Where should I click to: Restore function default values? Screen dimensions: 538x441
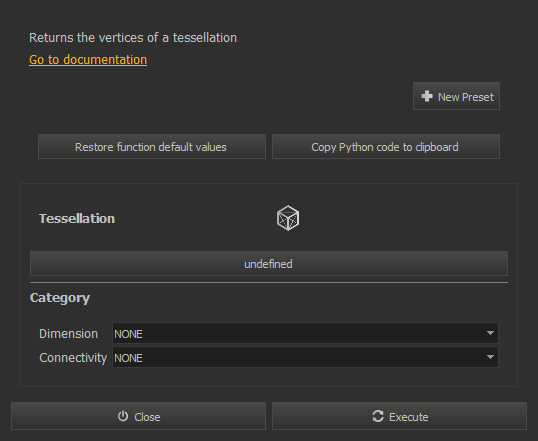click(152, 147)
